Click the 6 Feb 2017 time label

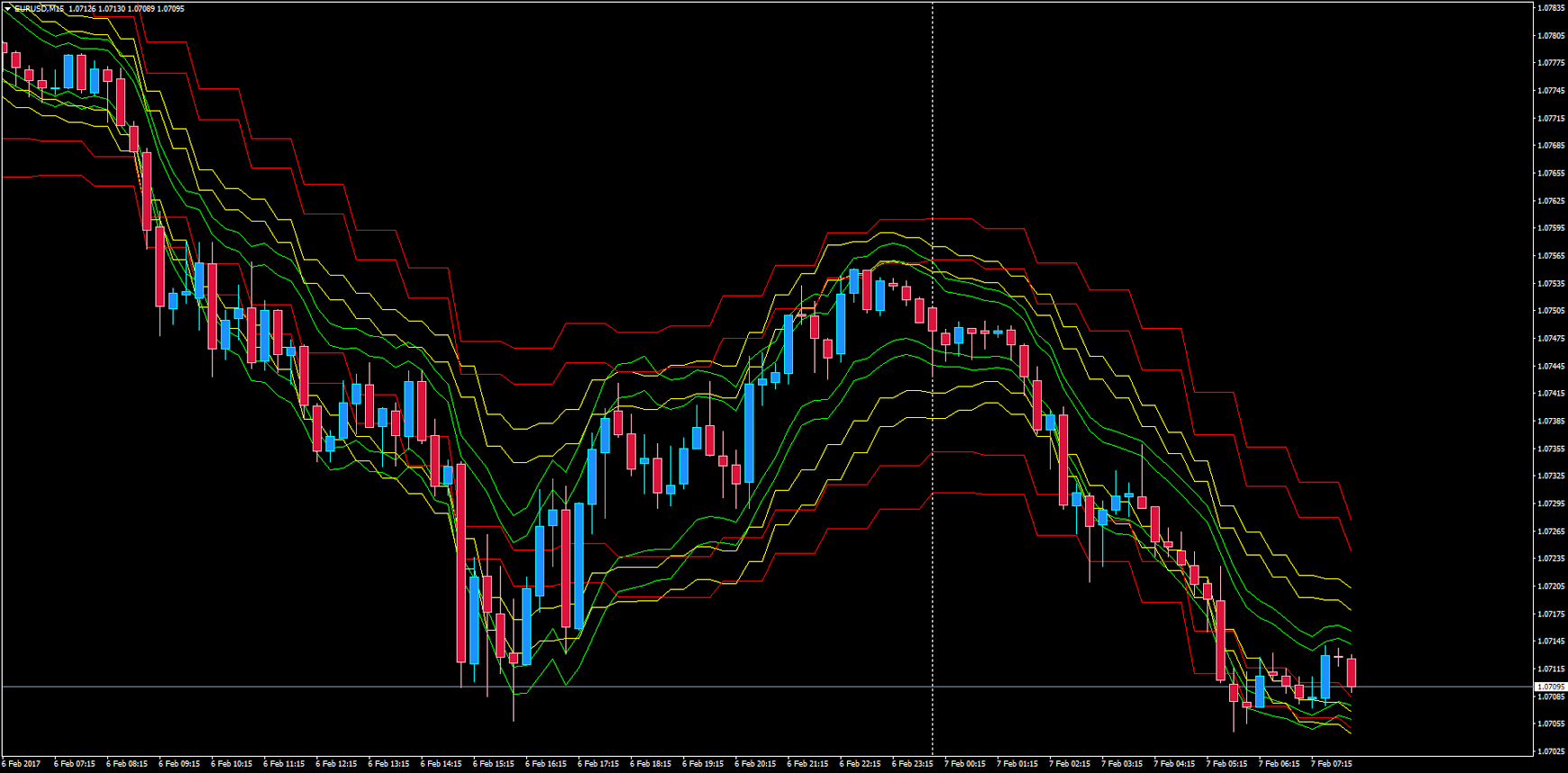(x=21, y=764)
